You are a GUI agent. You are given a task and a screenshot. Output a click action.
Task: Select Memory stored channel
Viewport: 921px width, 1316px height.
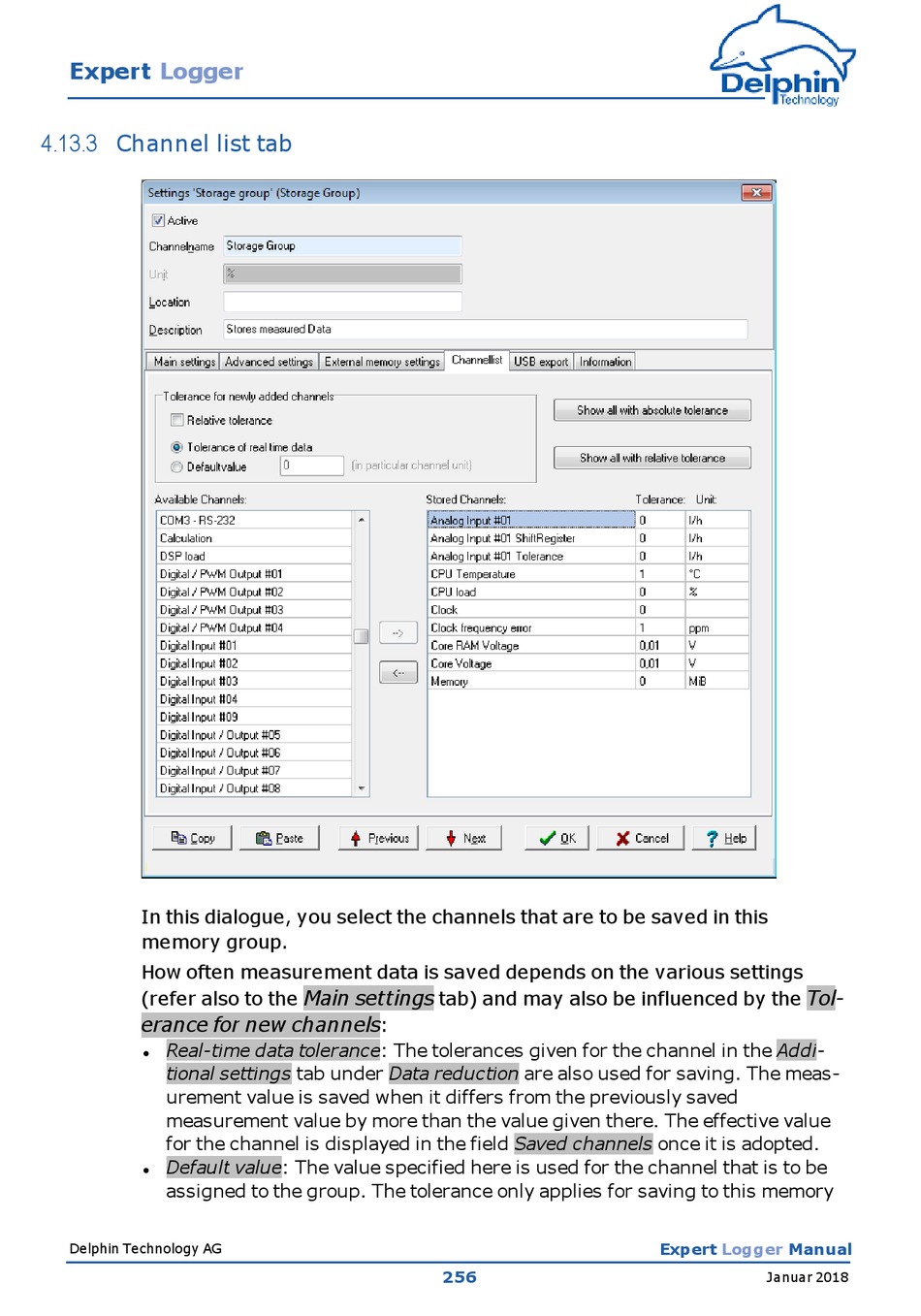click(531, 681)
